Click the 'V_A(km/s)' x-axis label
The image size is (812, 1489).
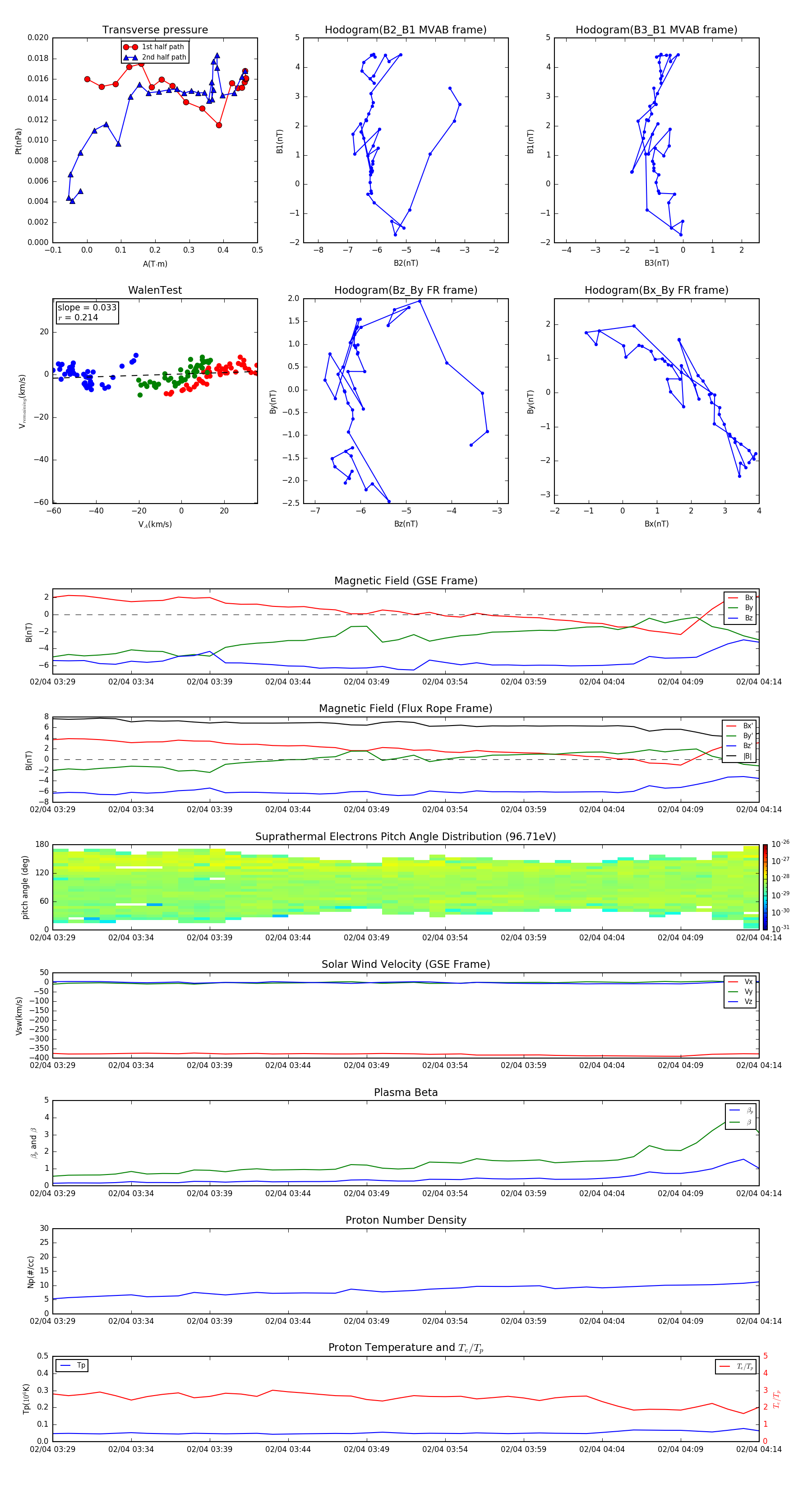pyautogui.click(x=155, y=524)
